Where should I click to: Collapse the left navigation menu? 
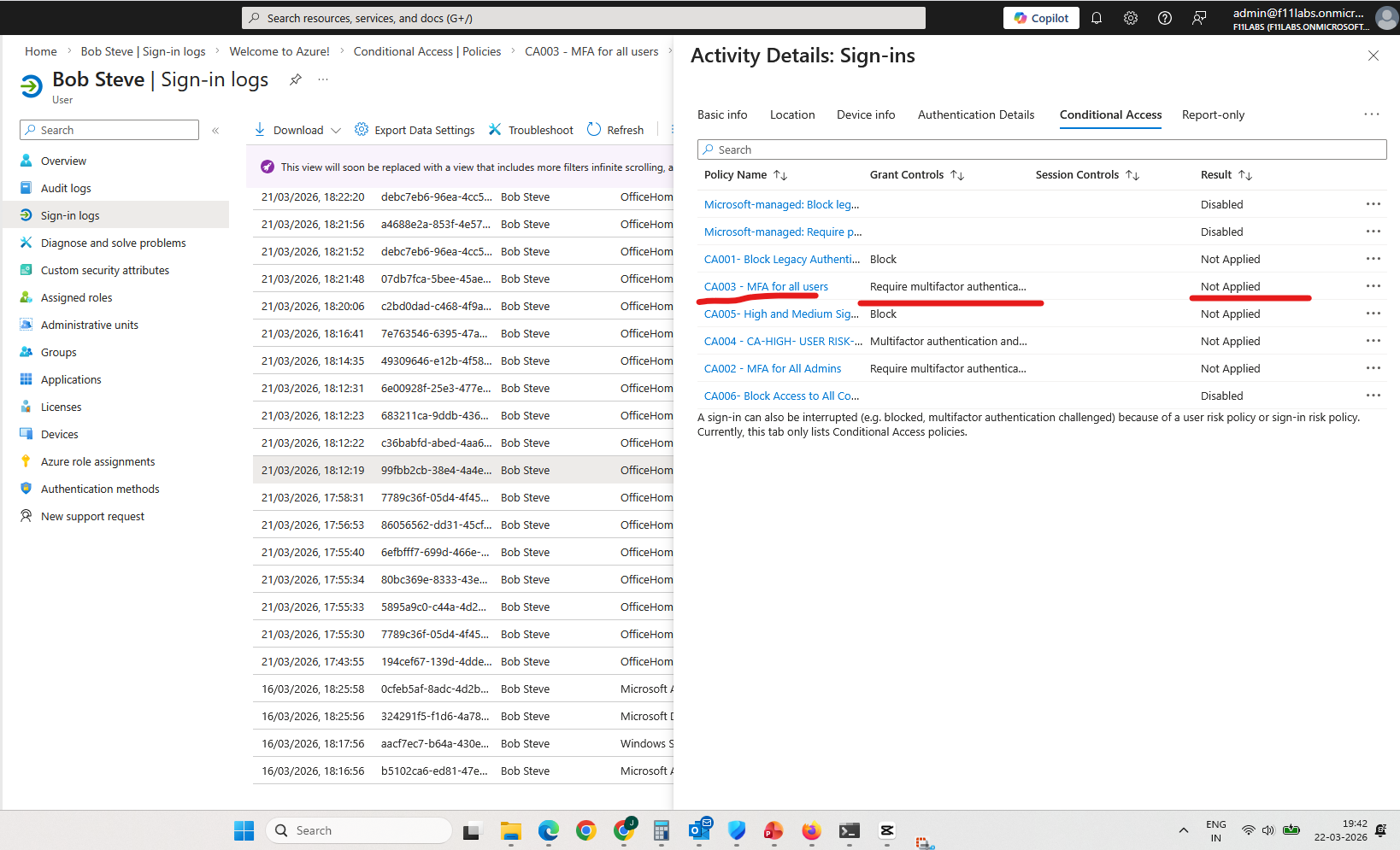click(215, 131)
